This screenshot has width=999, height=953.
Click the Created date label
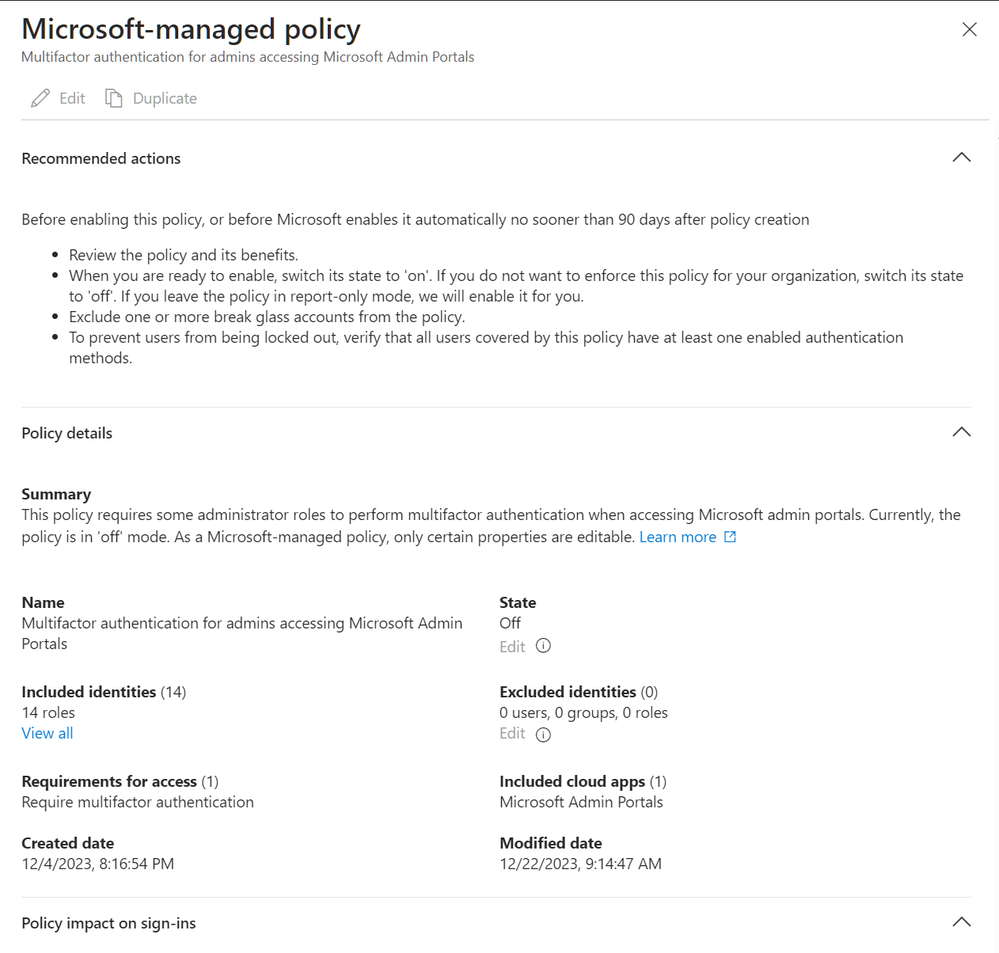(68, 843)
